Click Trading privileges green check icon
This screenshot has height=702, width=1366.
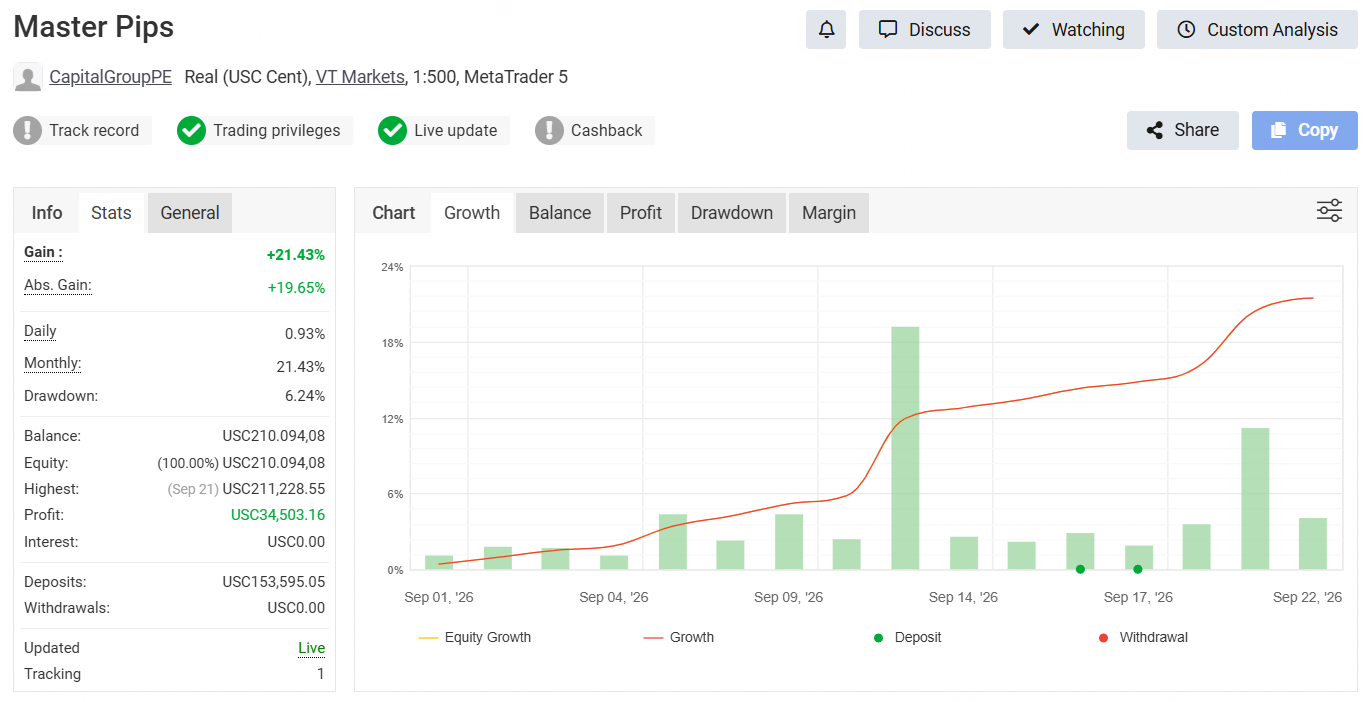coord(191,130)
